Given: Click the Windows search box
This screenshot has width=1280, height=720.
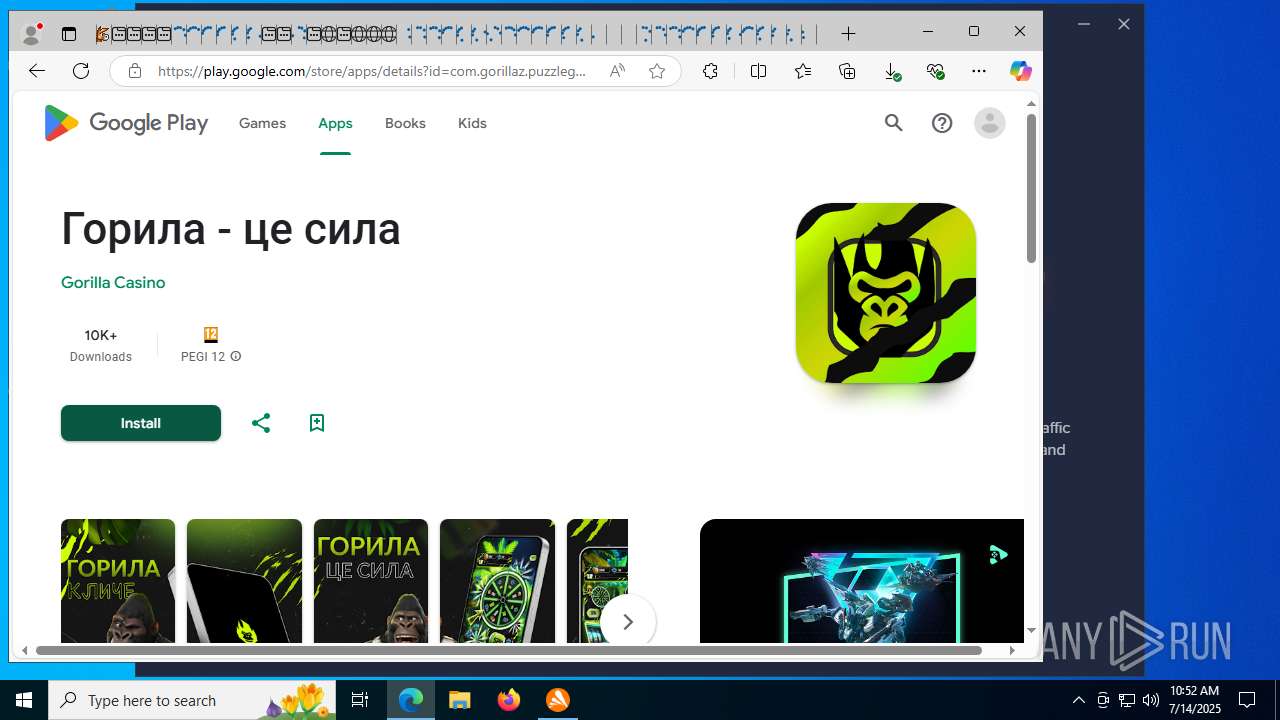Looking at the screenshot, I should click(192, 700).
